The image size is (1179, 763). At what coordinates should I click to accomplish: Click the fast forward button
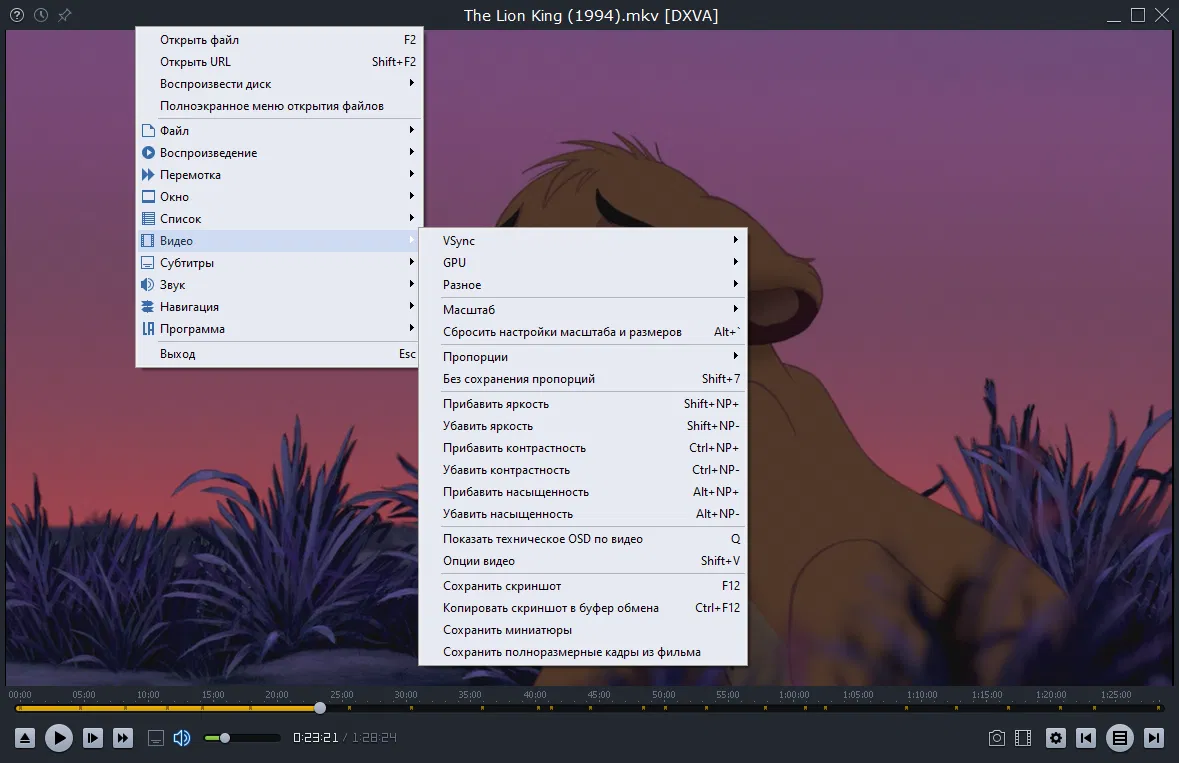tap(123, 738)
